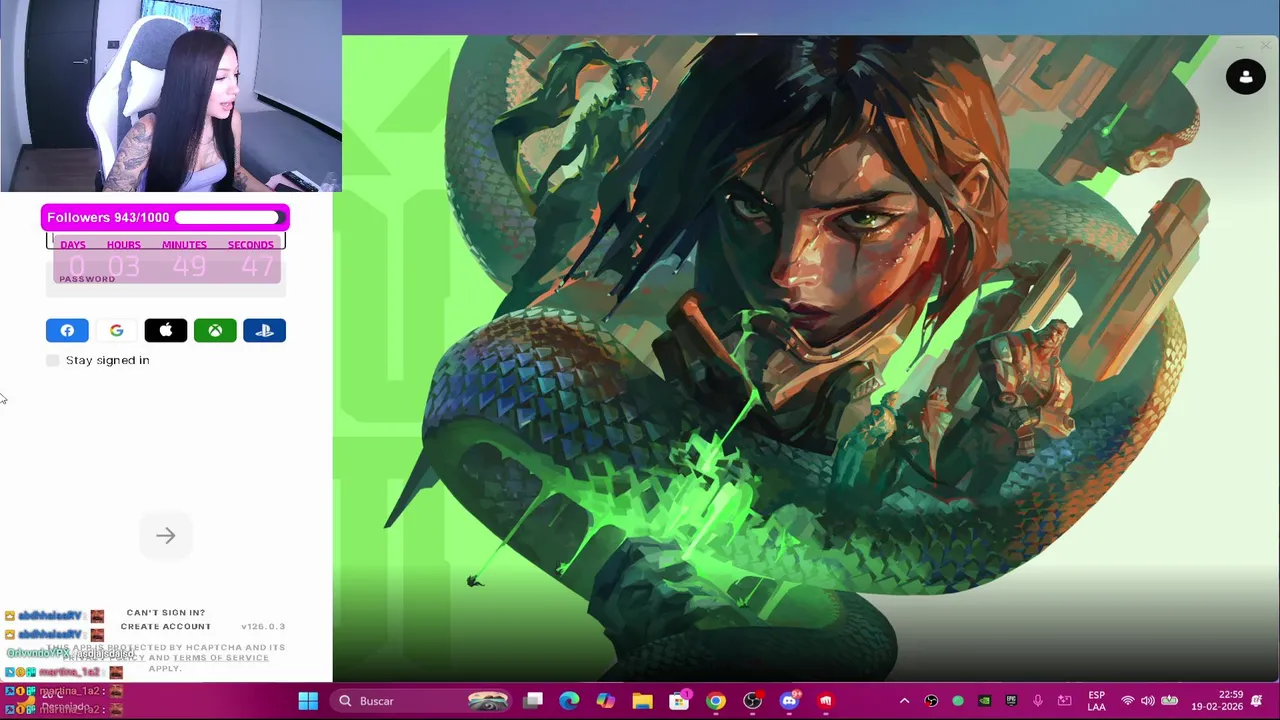Image resolution: width=1280 pixels, height=720 pixels.
Task: Open the Create Account link
Action: tap(166, 626)
